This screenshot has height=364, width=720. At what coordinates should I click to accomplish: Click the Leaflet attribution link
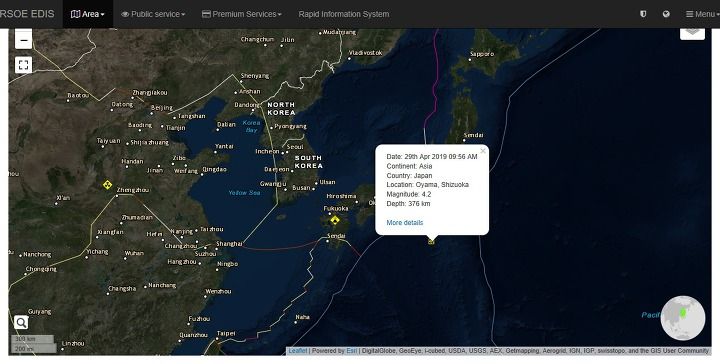(298, 351)
